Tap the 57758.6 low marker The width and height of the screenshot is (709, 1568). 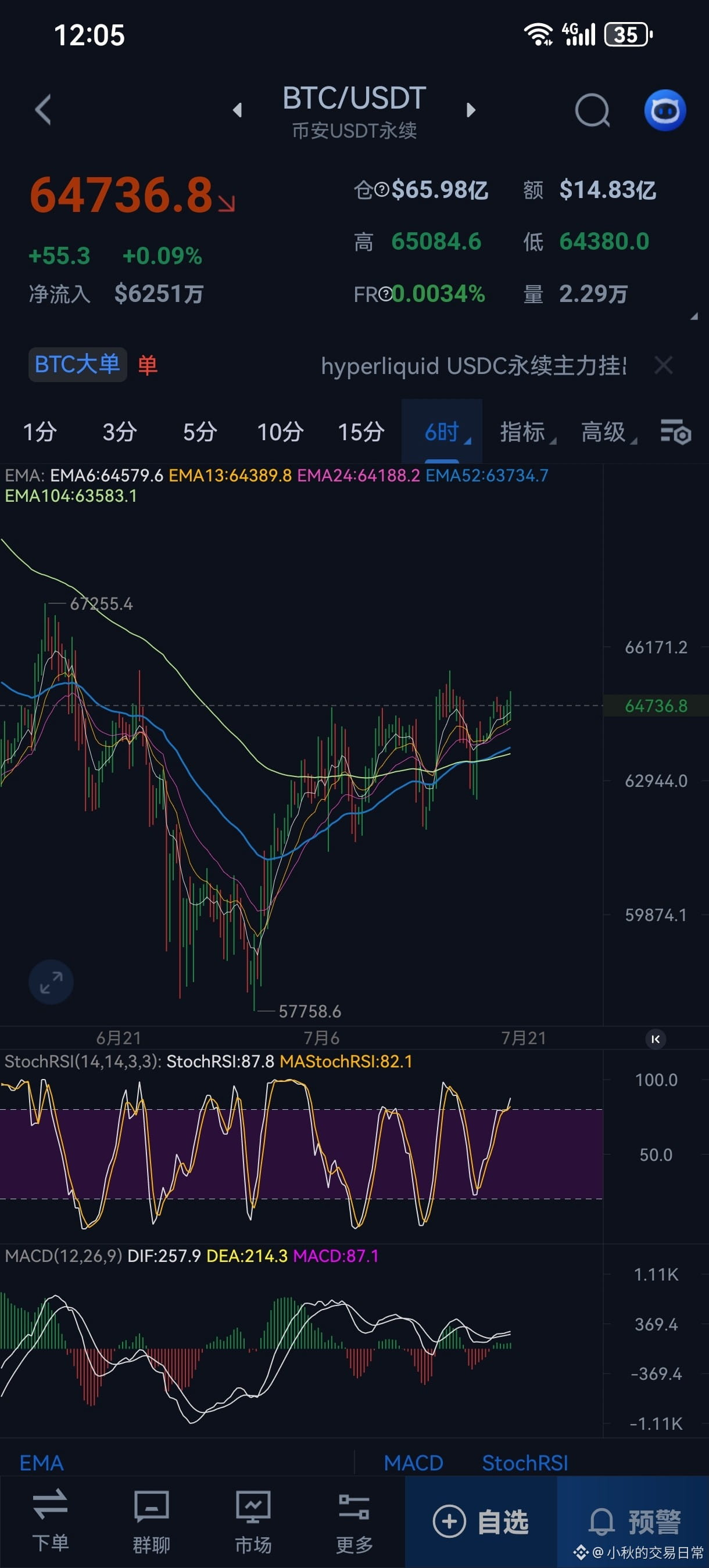(309, 1012)
